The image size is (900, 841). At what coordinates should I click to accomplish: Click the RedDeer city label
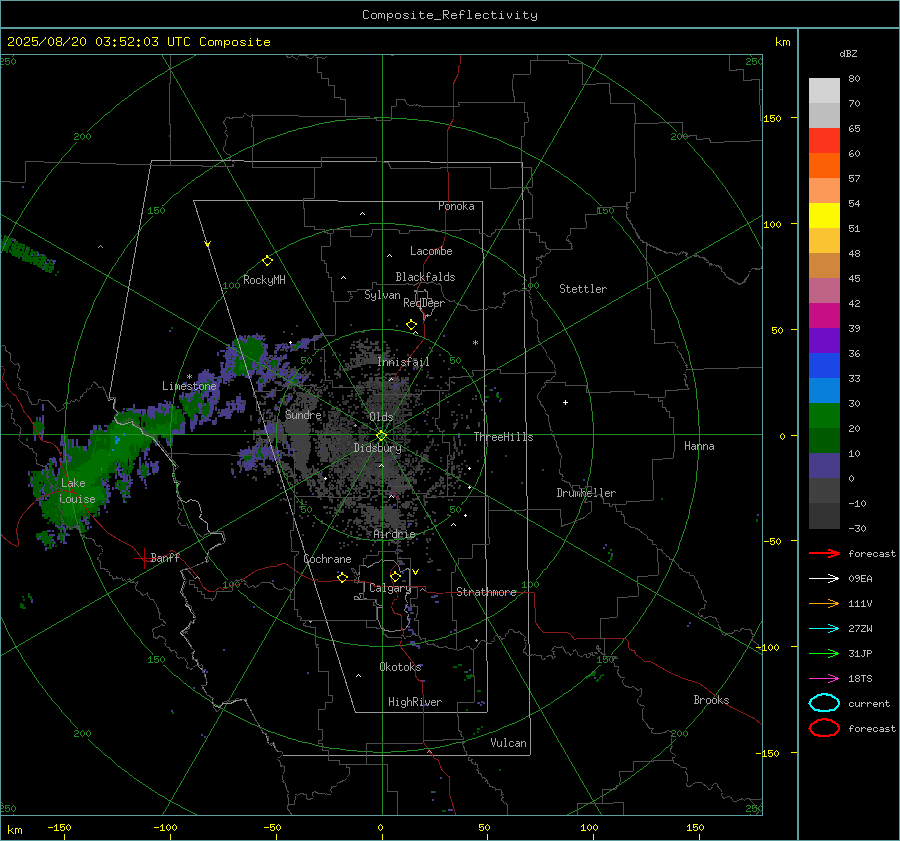(x=424, y=303)
